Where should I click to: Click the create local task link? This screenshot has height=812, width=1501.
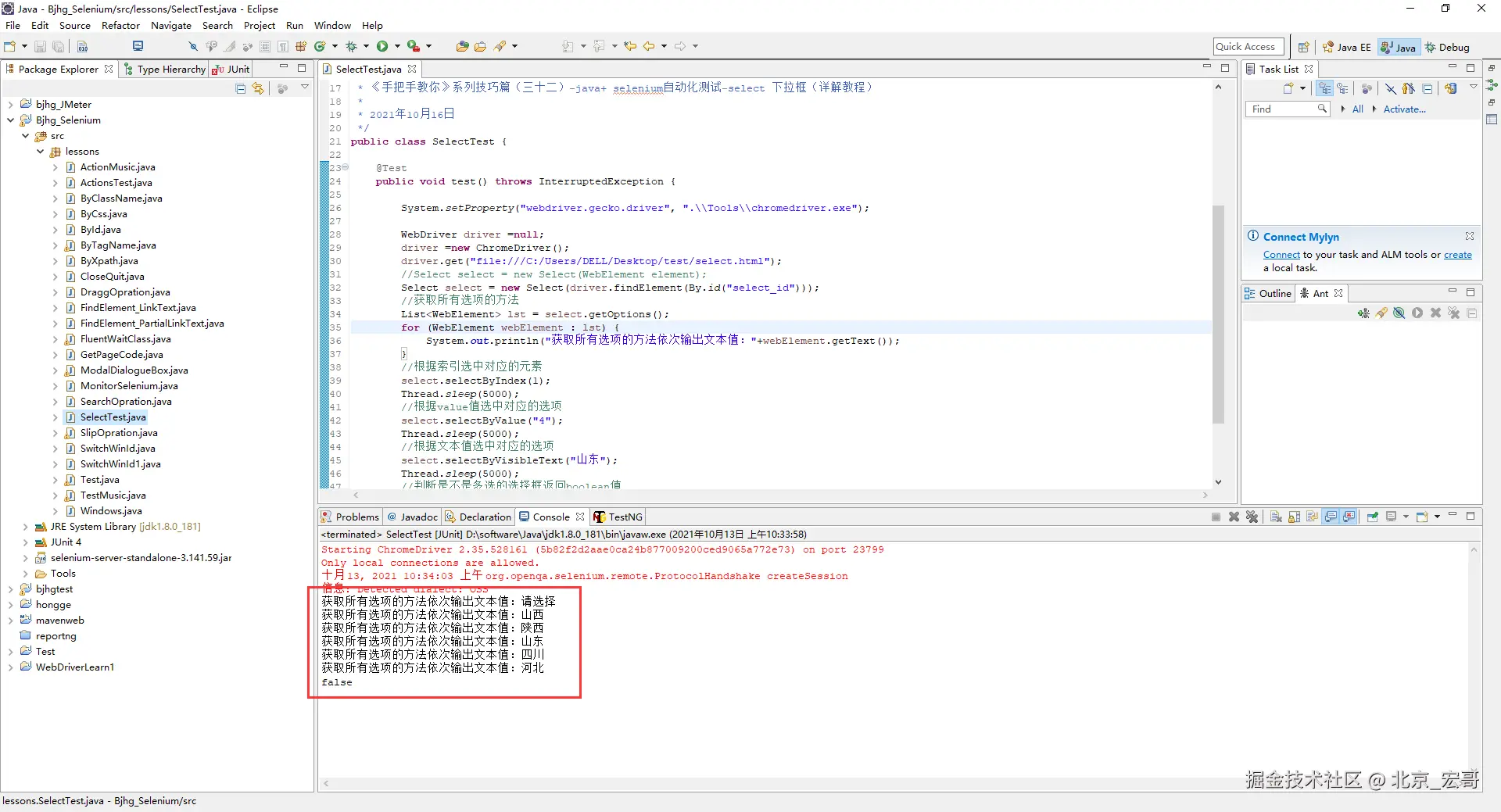pos(1457,255)
